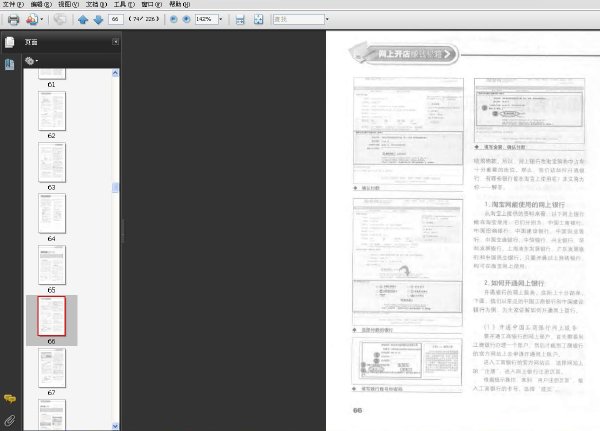Open the 文档 (Document) menu
This screenshot has width=600, height=431.
[x=96, y=4]
